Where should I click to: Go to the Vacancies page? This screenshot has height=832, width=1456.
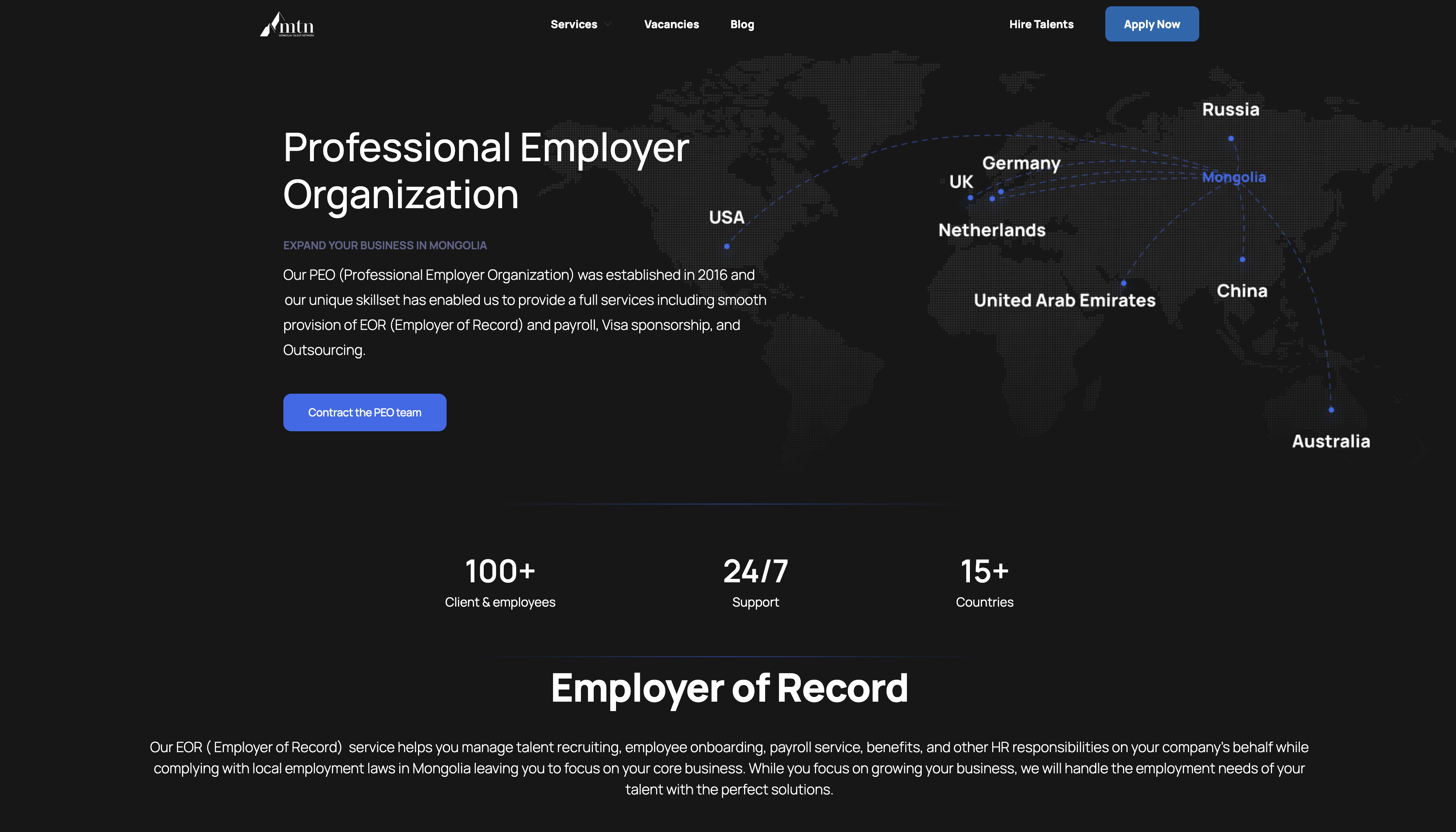pos(671,25)
